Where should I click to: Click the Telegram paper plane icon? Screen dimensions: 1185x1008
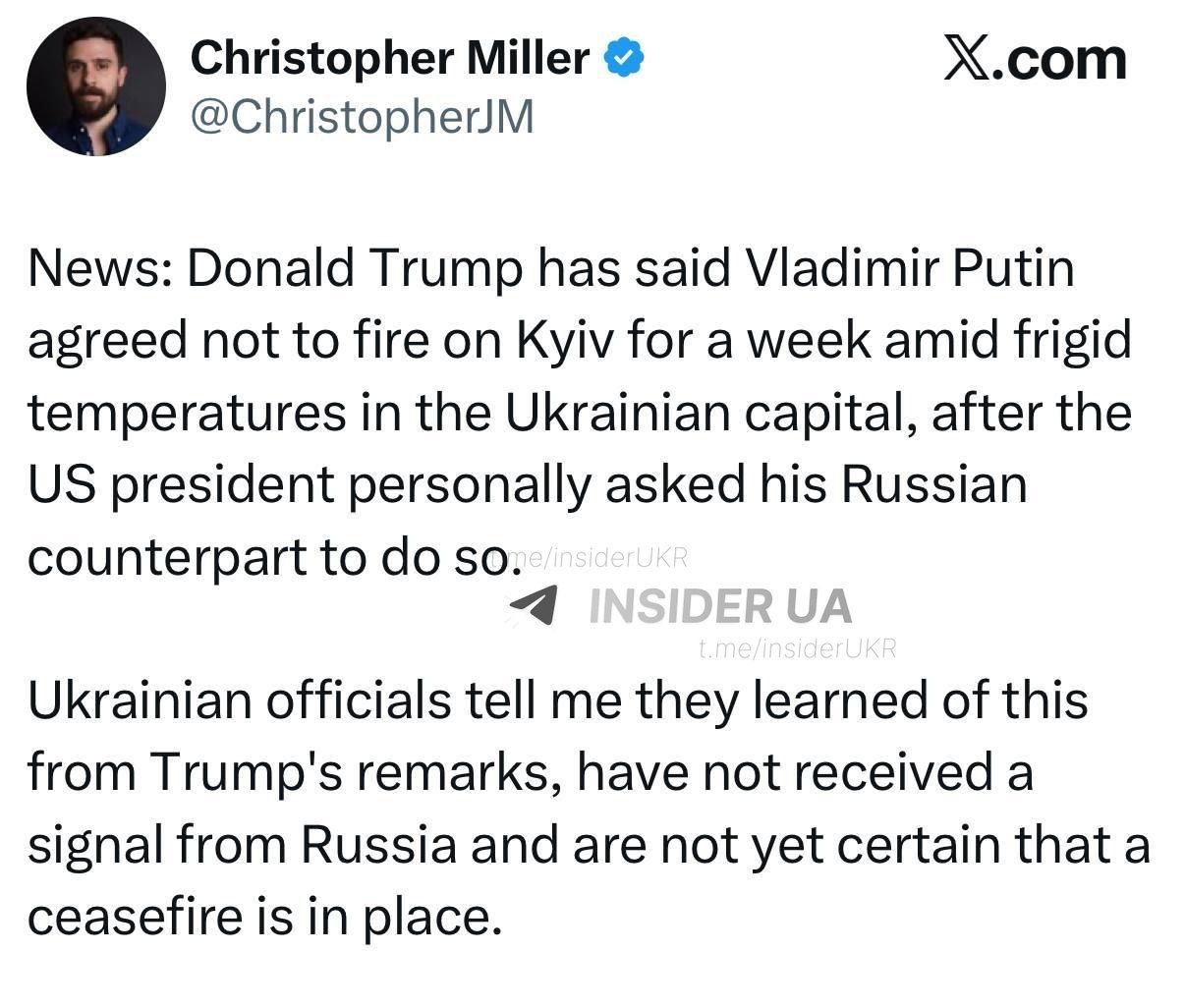(x=535, y=604)
